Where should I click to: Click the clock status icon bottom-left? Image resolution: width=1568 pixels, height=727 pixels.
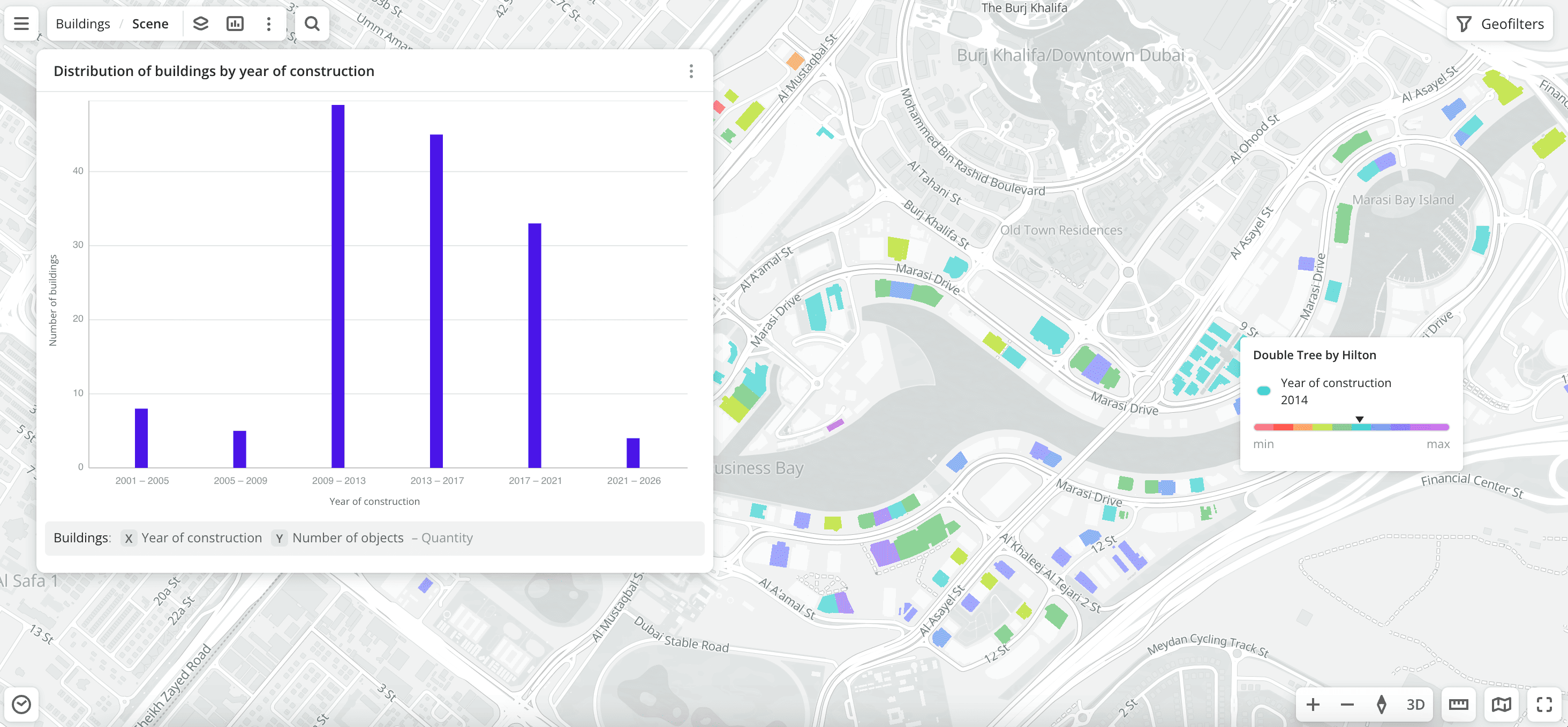coord(21,705)
